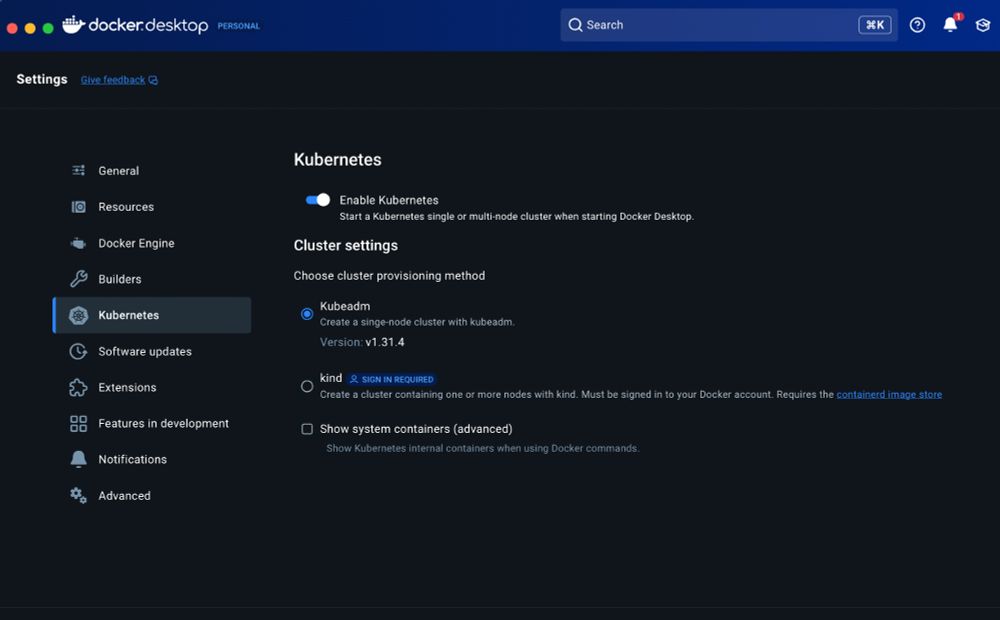Open Features in development section

[x=152, y=424]
